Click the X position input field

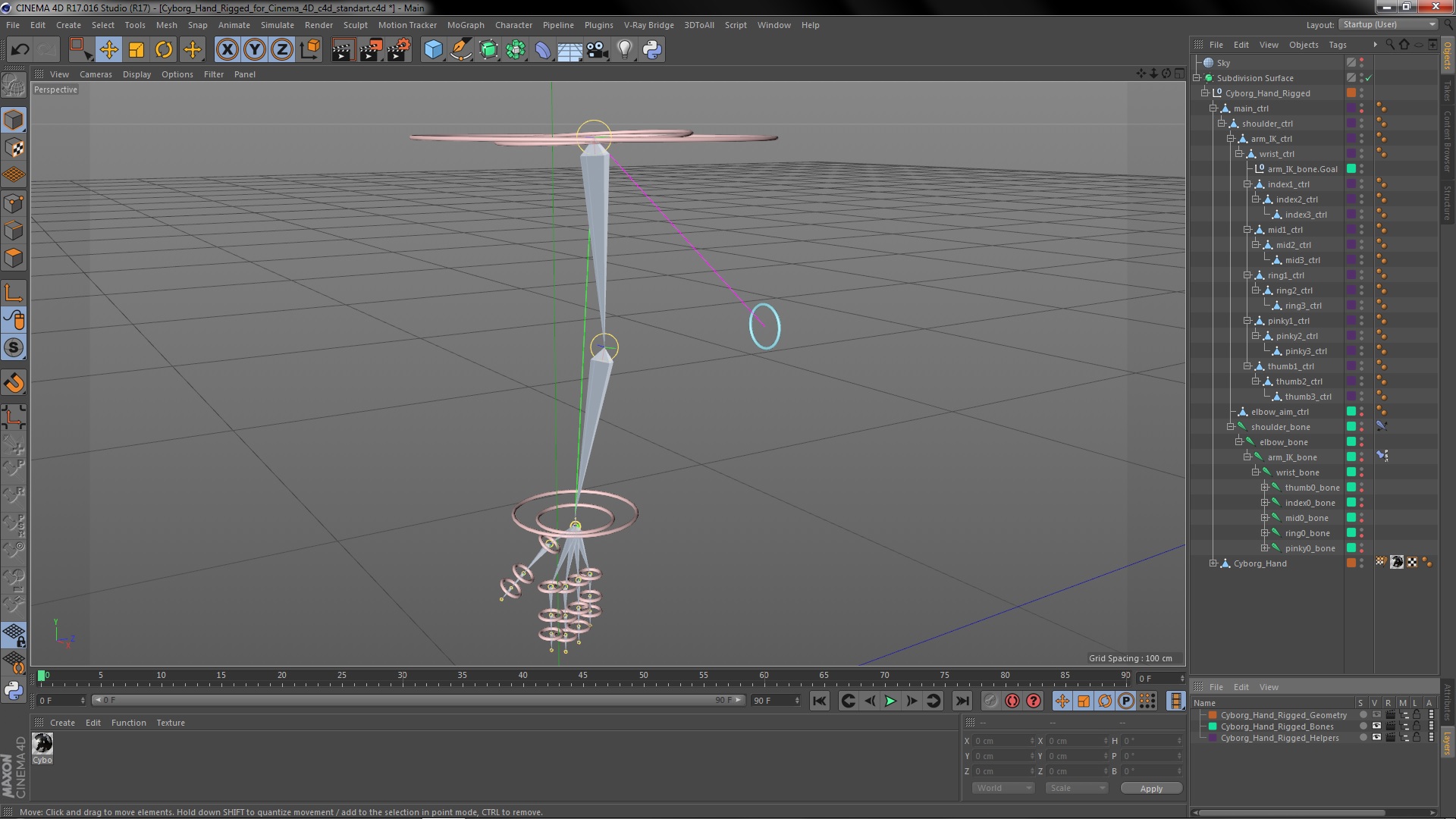tap(1004, 741)
